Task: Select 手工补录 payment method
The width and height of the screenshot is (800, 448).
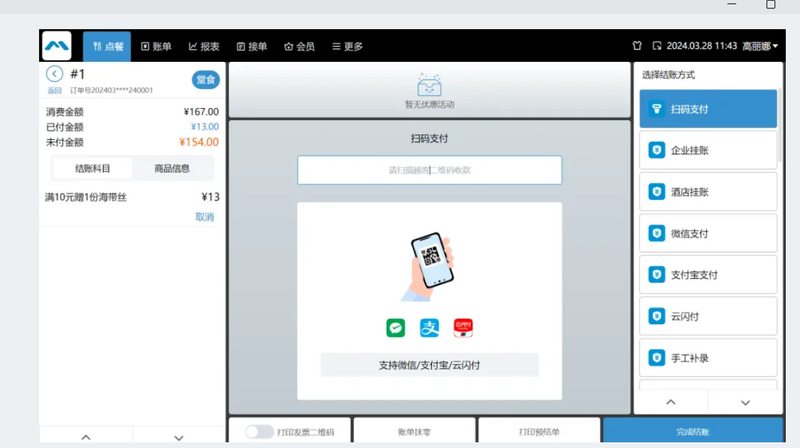Action: tap(708, 358)
